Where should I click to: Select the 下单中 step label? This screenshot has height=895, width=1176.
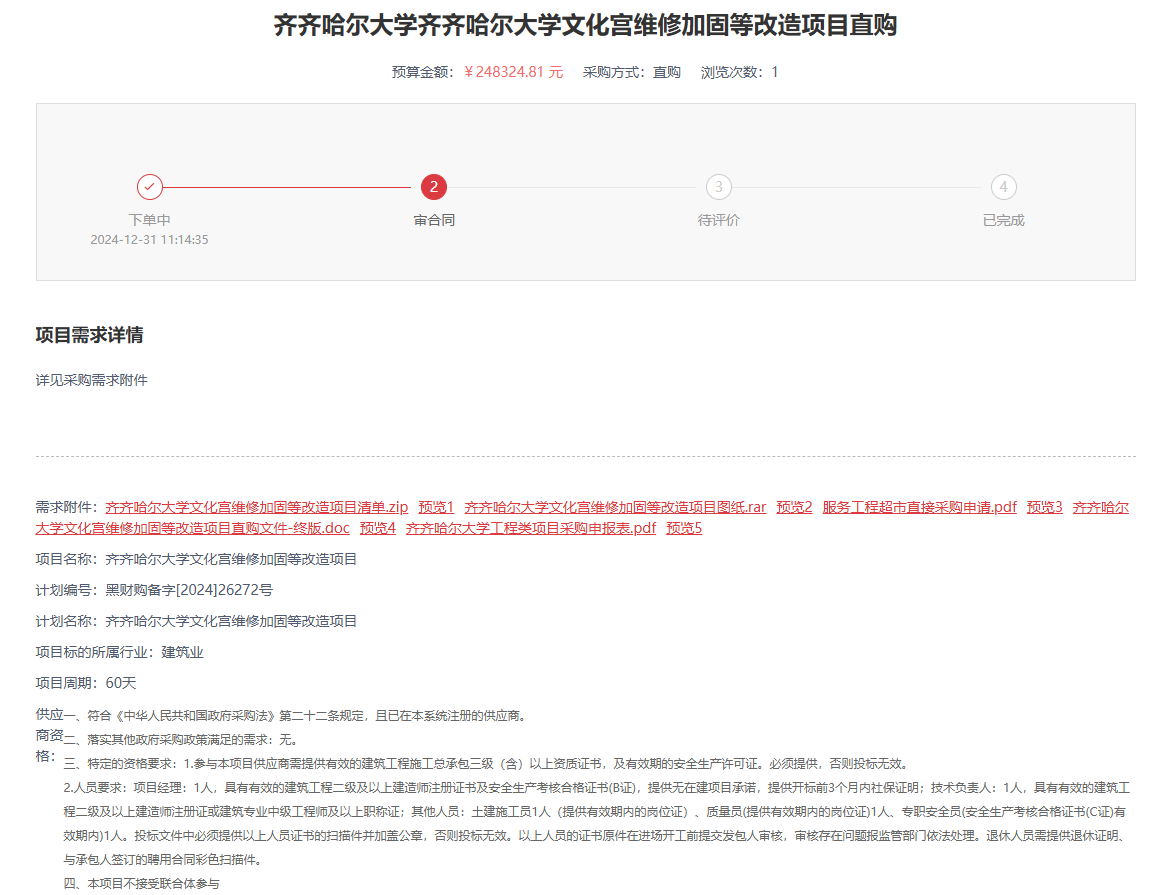[149, 220]
